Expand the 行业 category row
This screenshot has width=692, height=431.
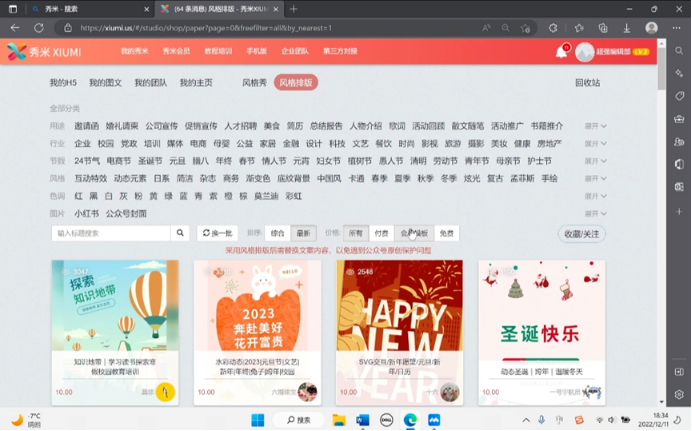tap(596, 143)
